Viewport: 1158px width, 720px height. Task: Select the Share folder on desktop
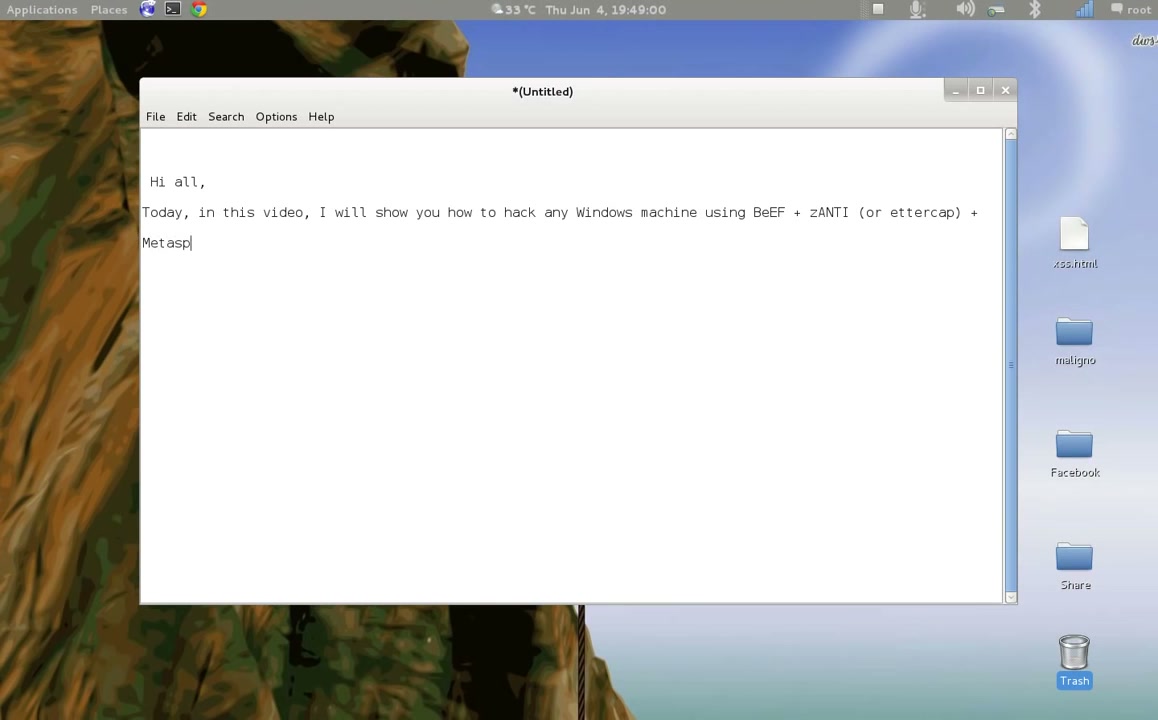pos(1075,566)
